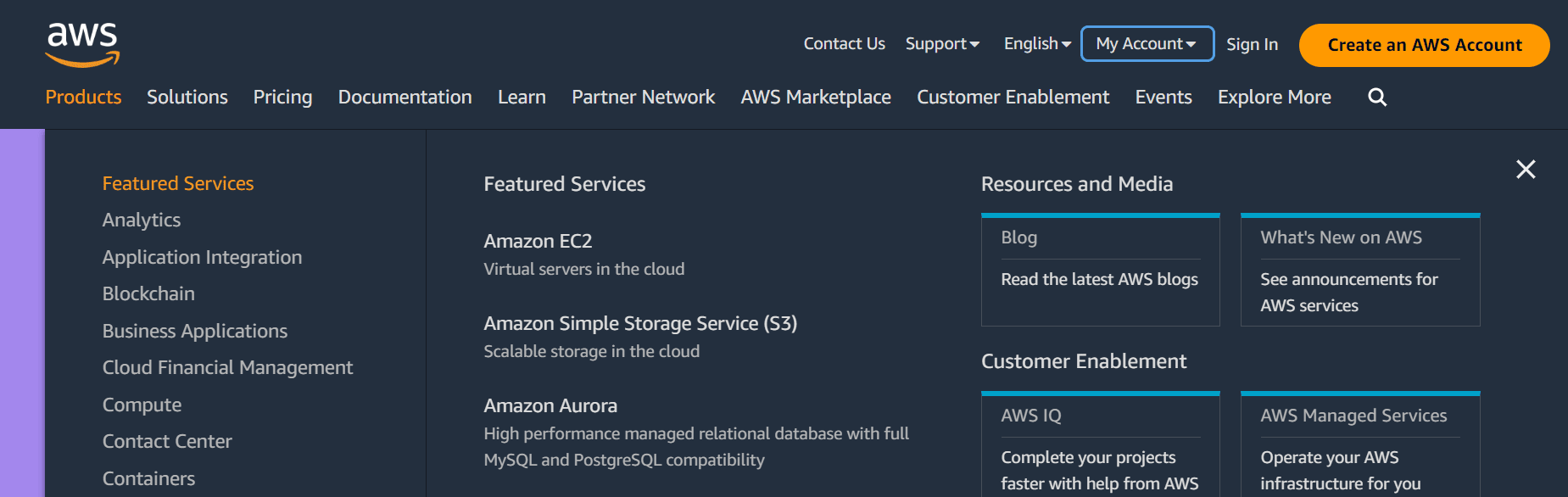The height and width of the screenshot is (497, 1568).
Task: Open the Pricing menu
Action: [282, 98]
